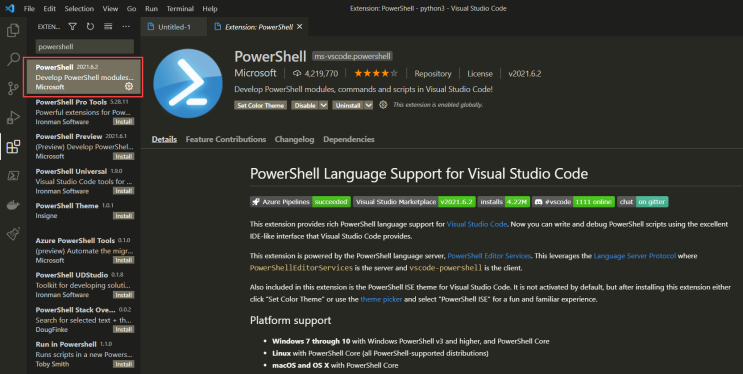Open Run and Debug view

click(13, 117)
